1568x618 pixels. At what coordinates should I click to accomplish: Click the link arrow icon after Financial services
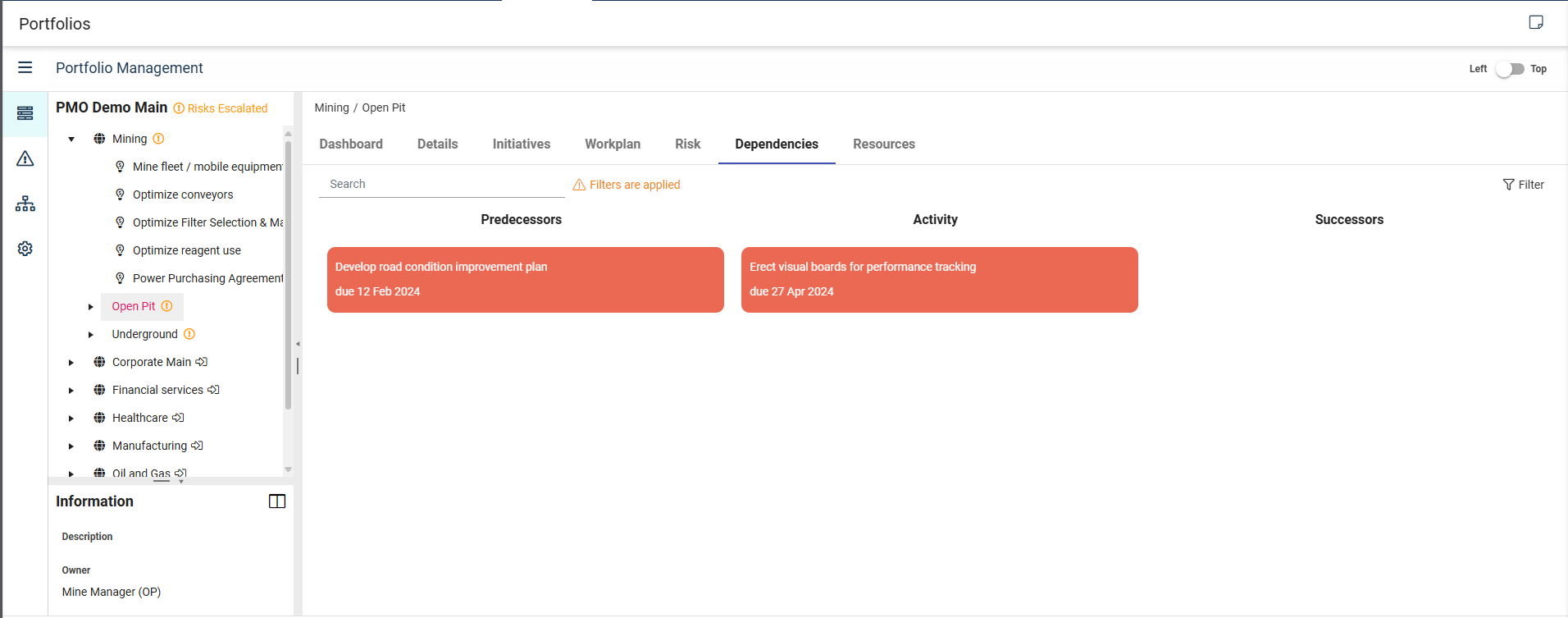click(x=213, y=390)
